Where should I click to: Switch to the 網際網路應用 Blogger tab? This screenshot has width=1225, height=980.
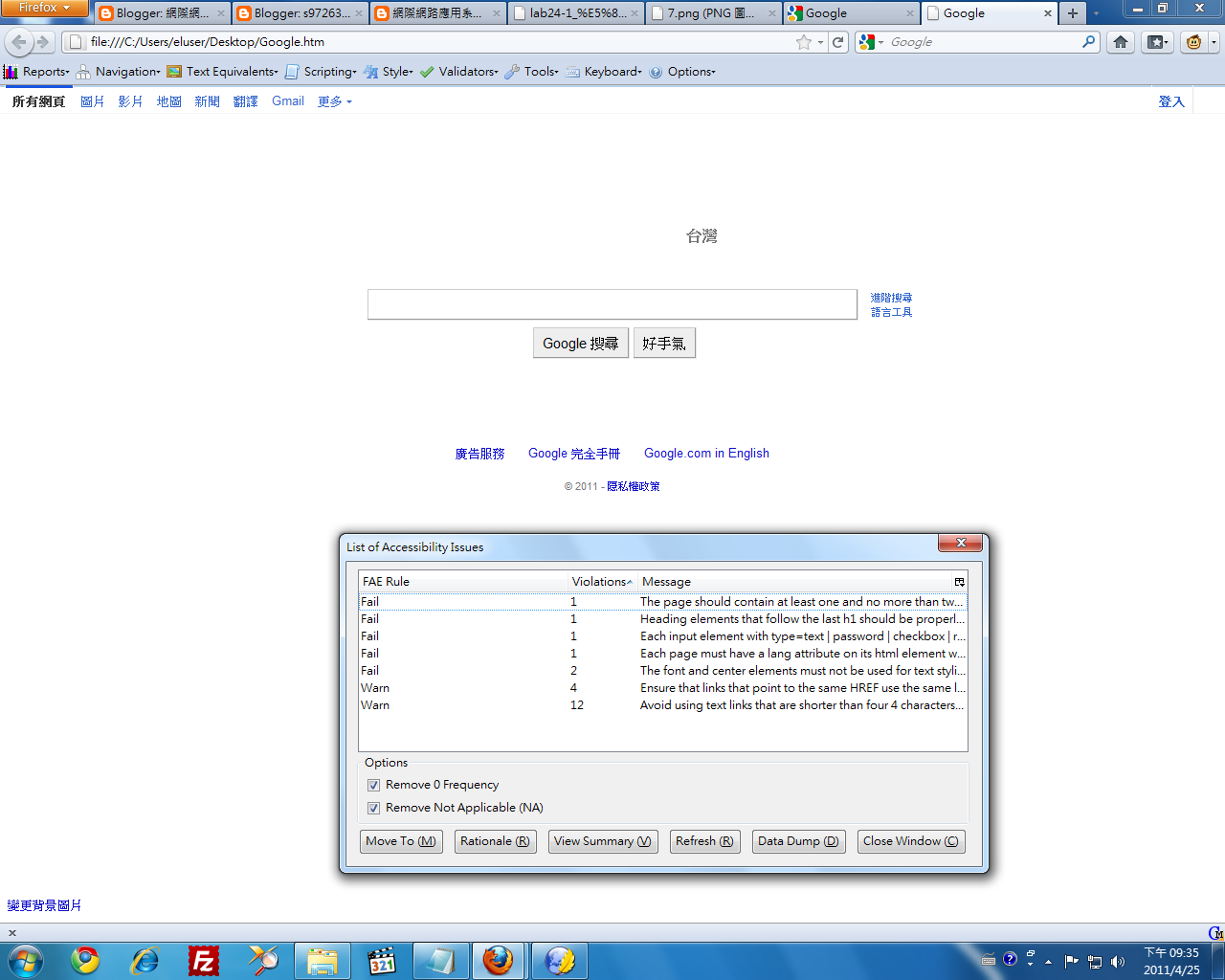point(438,13)
